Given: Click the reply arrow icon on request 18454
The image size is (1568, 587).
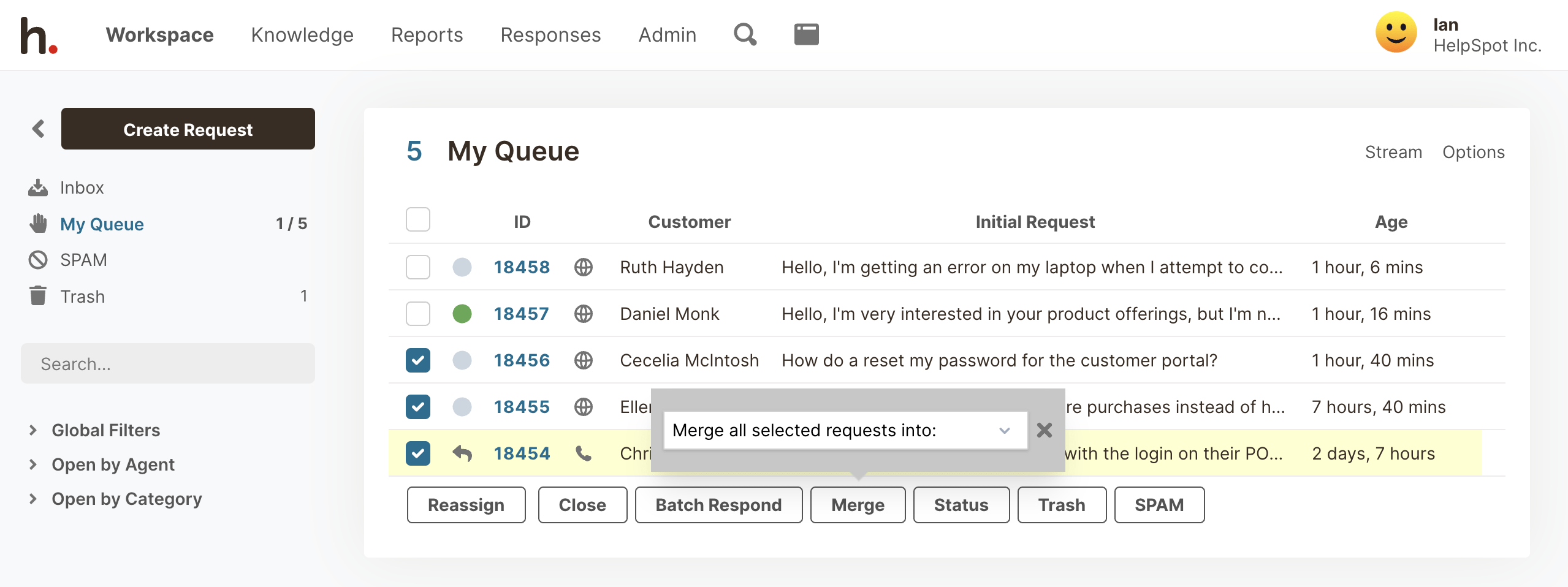Looking at the screenshot, I should 463,453.
